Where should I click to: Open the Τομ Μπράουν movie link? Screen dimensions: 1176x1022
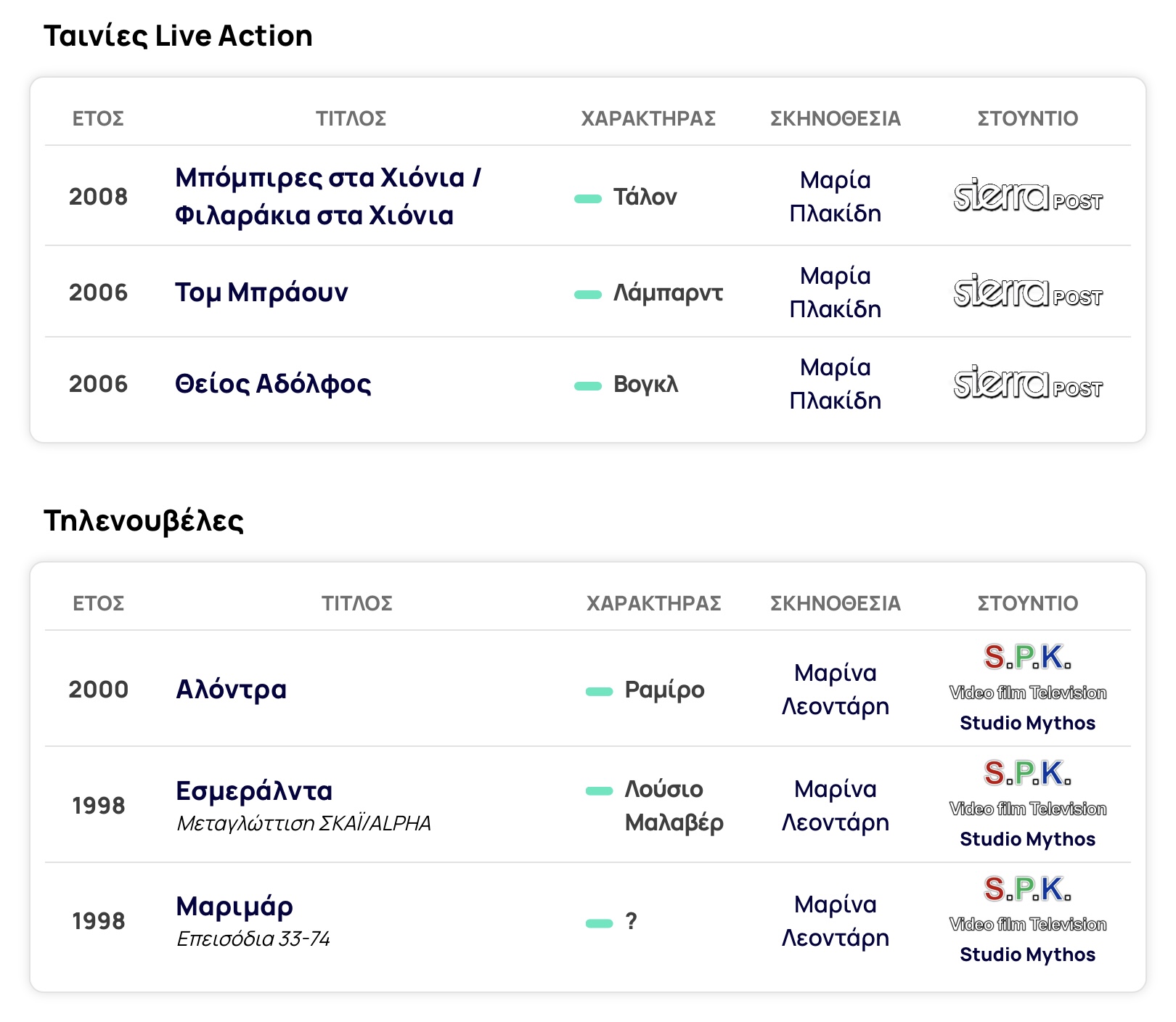[x=261, y=293]
